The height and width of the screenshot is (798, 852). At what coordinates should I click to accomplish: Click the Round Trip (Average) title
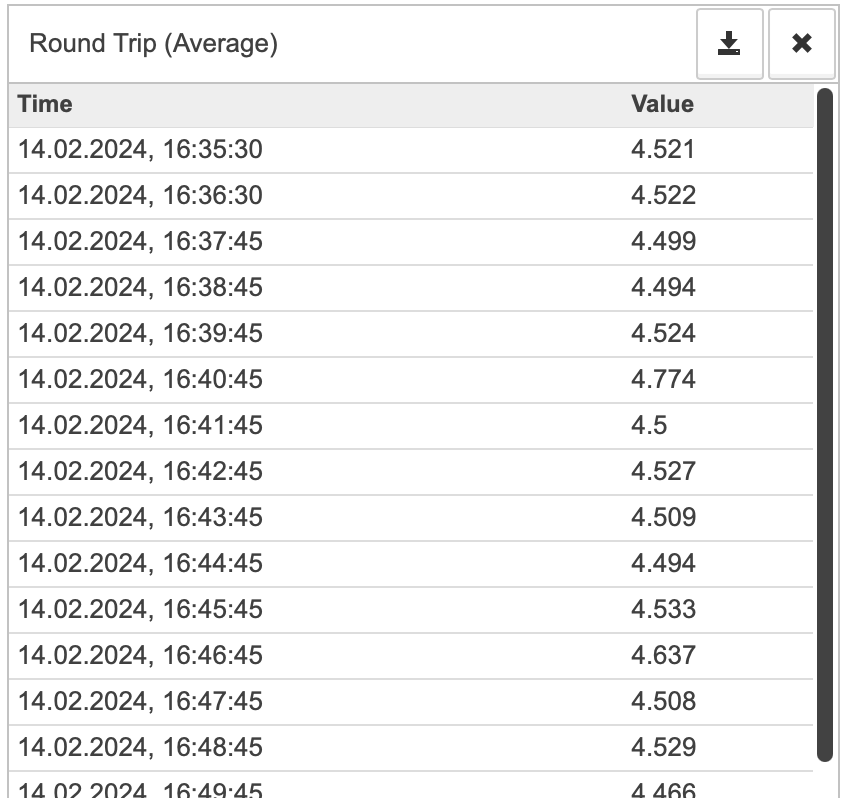point(153,44)
